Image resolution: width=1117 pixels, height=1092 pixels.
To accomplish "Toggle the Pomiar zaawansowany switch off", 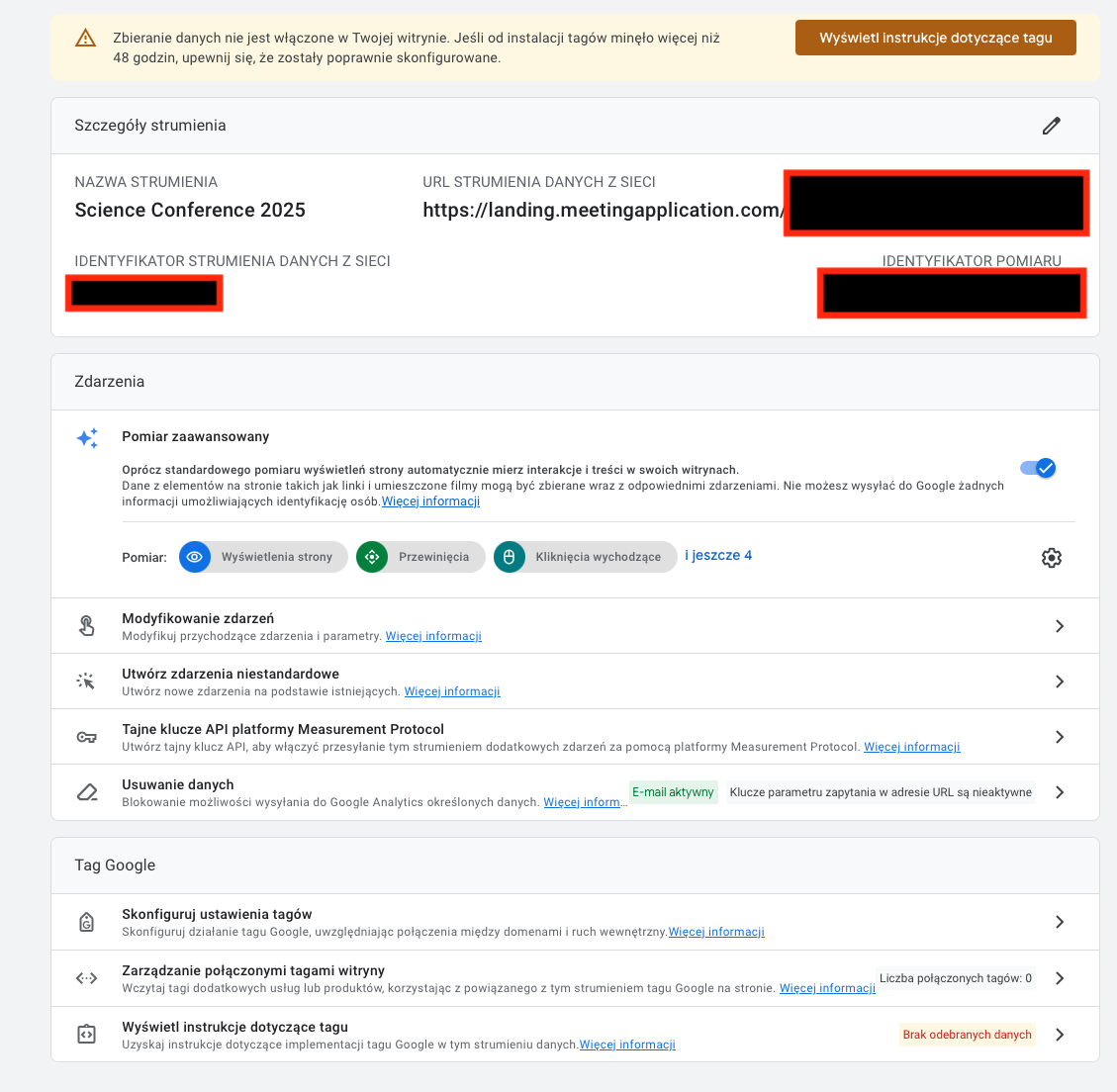I will [x=1038, y=468].
